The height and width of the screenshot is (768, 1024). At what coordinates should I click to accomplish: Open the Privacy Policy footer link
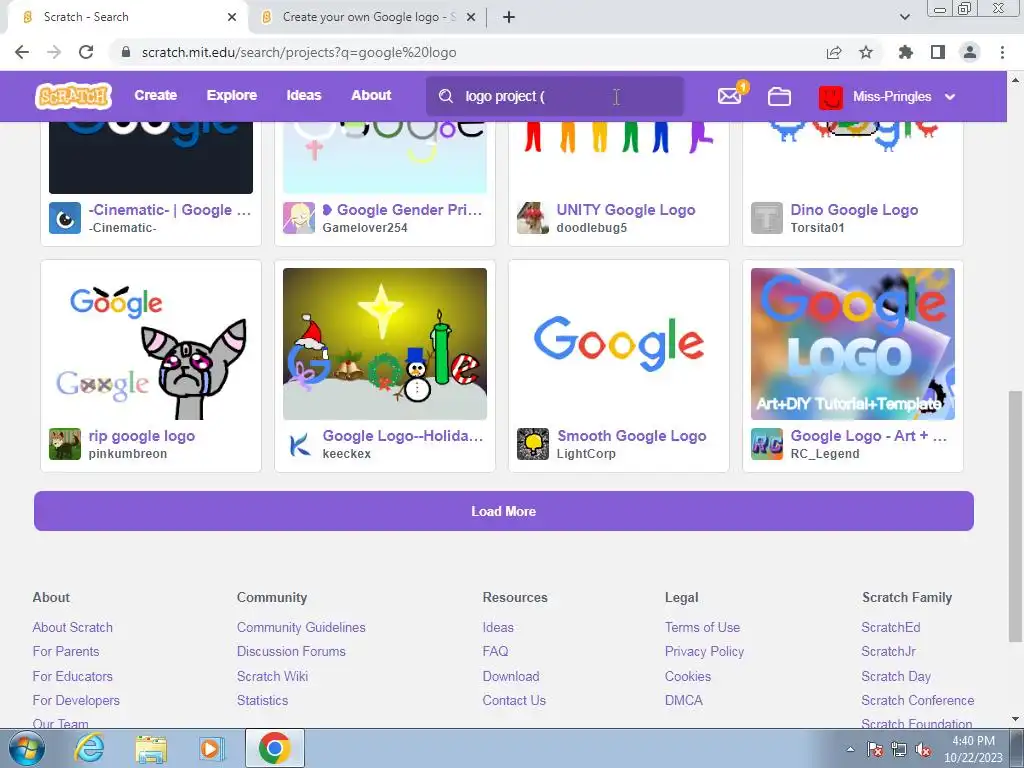point(704,651)
